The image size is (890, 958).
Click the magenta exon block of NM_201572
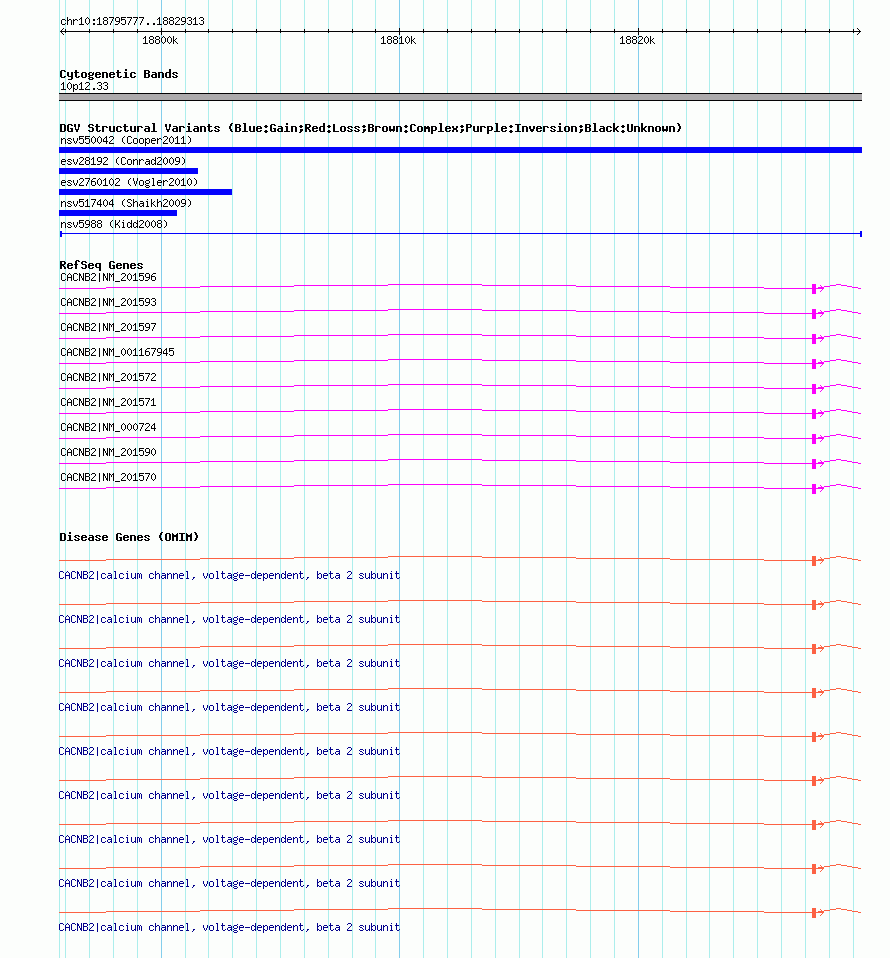[x=814, y=389]
